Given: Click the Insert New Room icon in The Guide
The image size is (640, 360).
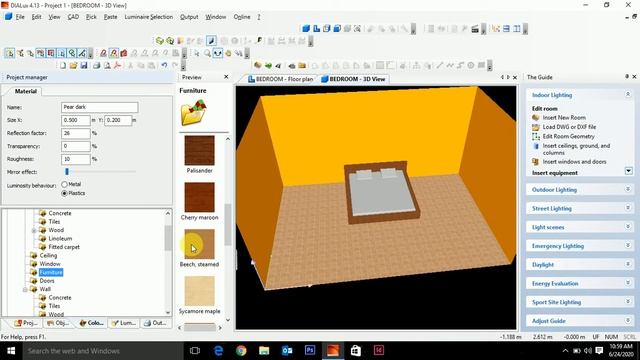Looking at the screenshot, I should coord(536,118).
